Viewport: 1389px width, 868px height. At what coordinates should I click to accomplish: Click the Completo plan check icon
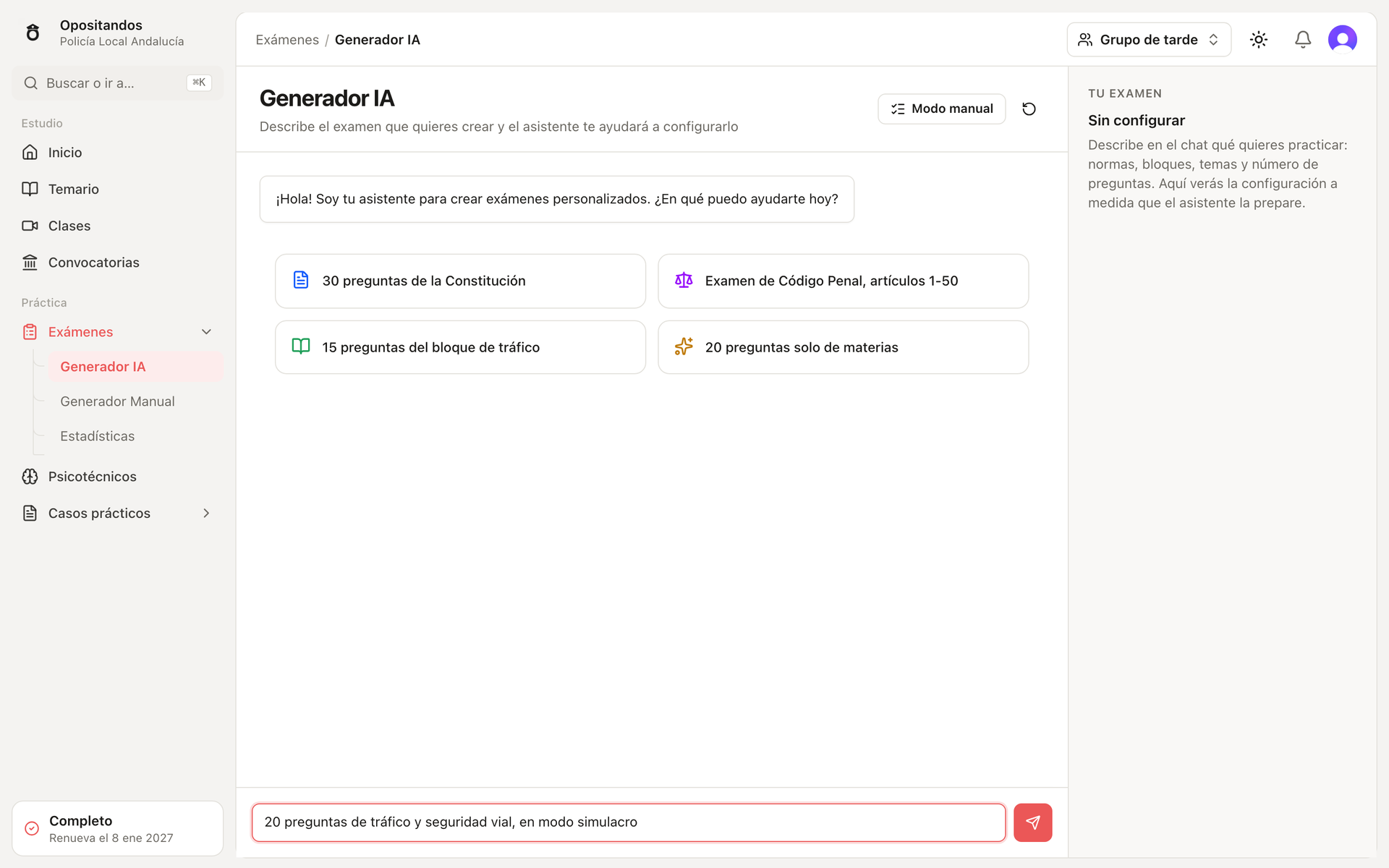click(x=32, y=828)
